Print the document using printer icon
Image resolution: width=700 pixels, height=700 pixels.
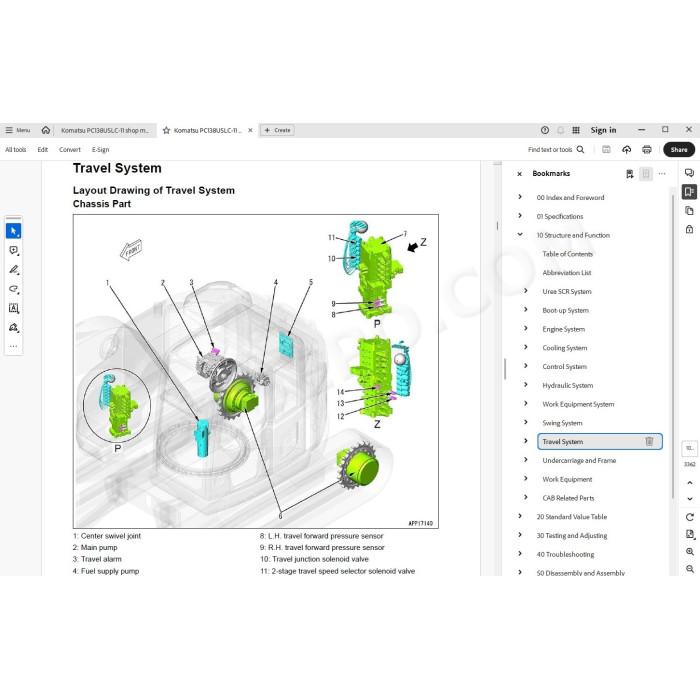pos(646,150)
